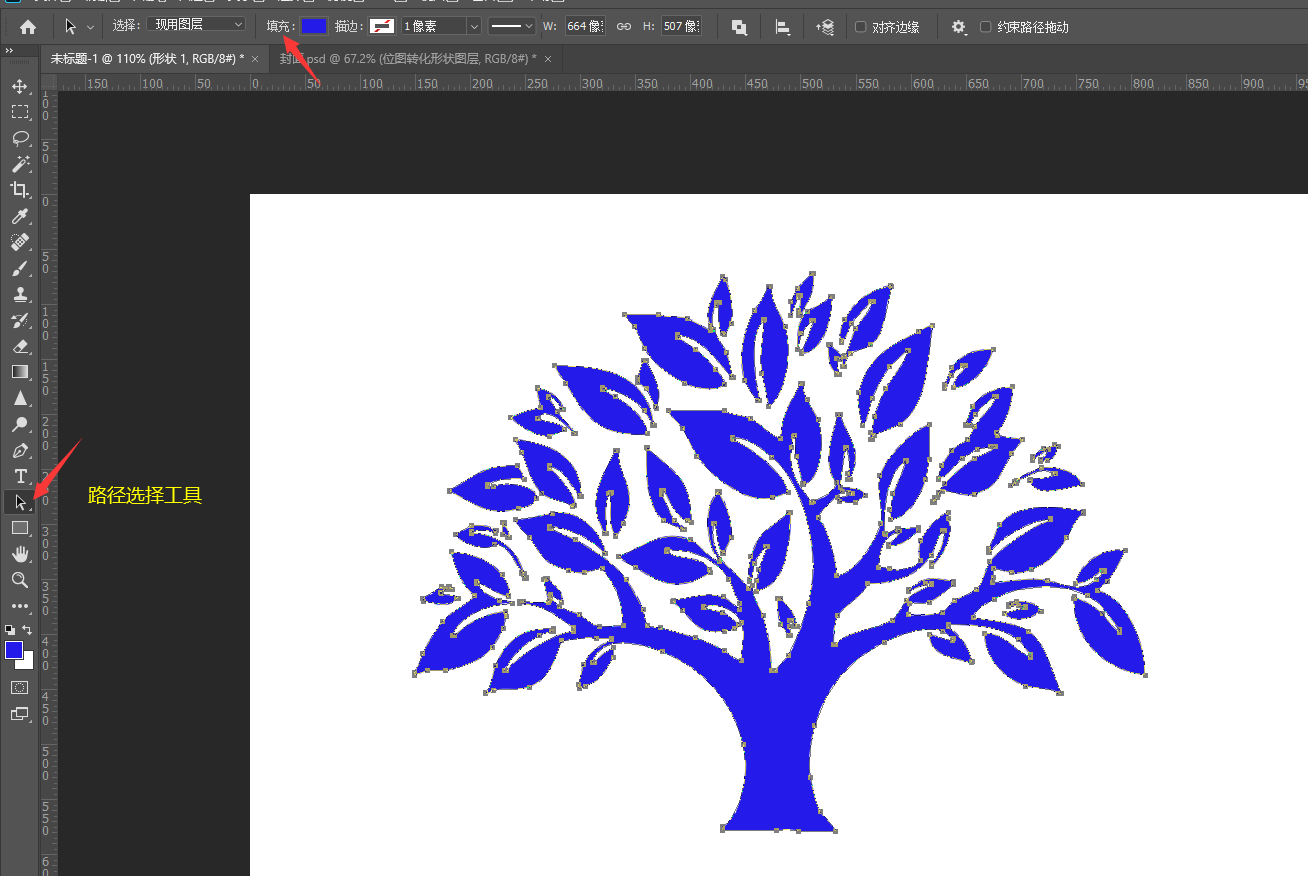The image size is (1308, 876).
Task: Toggle link between width and height
Action: [x=624, y=27]
